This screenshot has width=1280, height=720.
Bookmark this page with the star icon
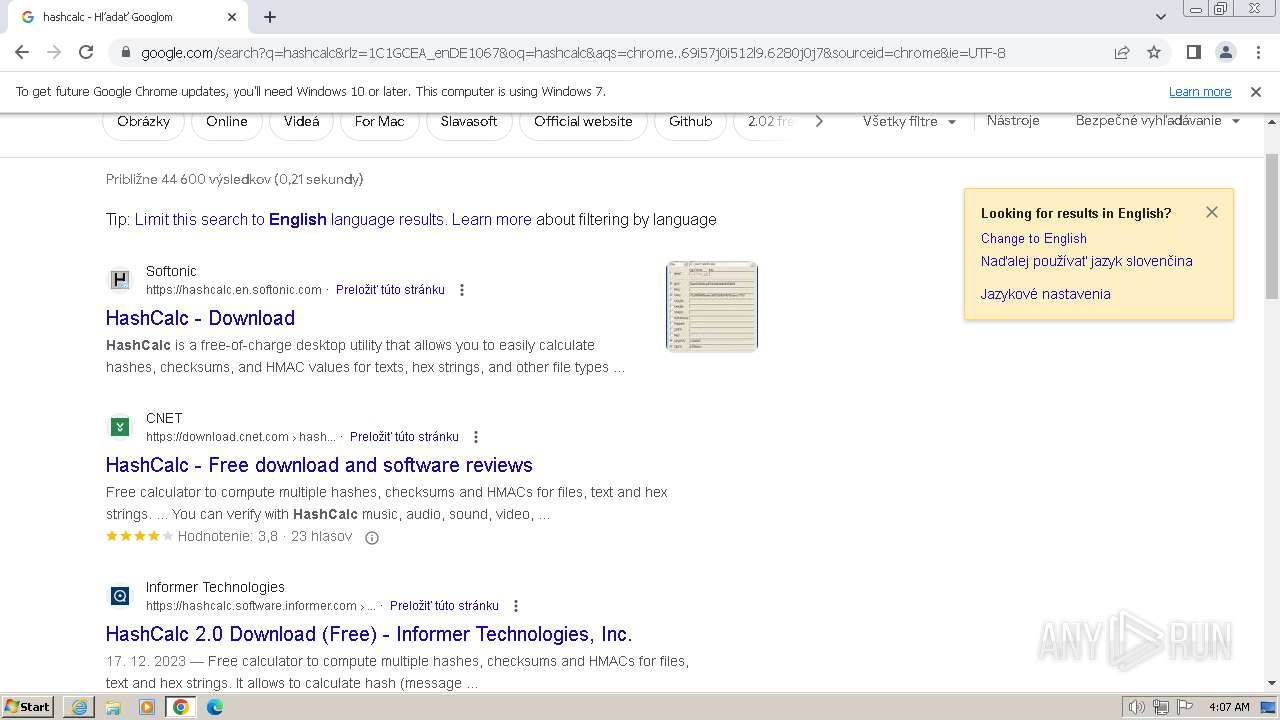pos(1154,53)
